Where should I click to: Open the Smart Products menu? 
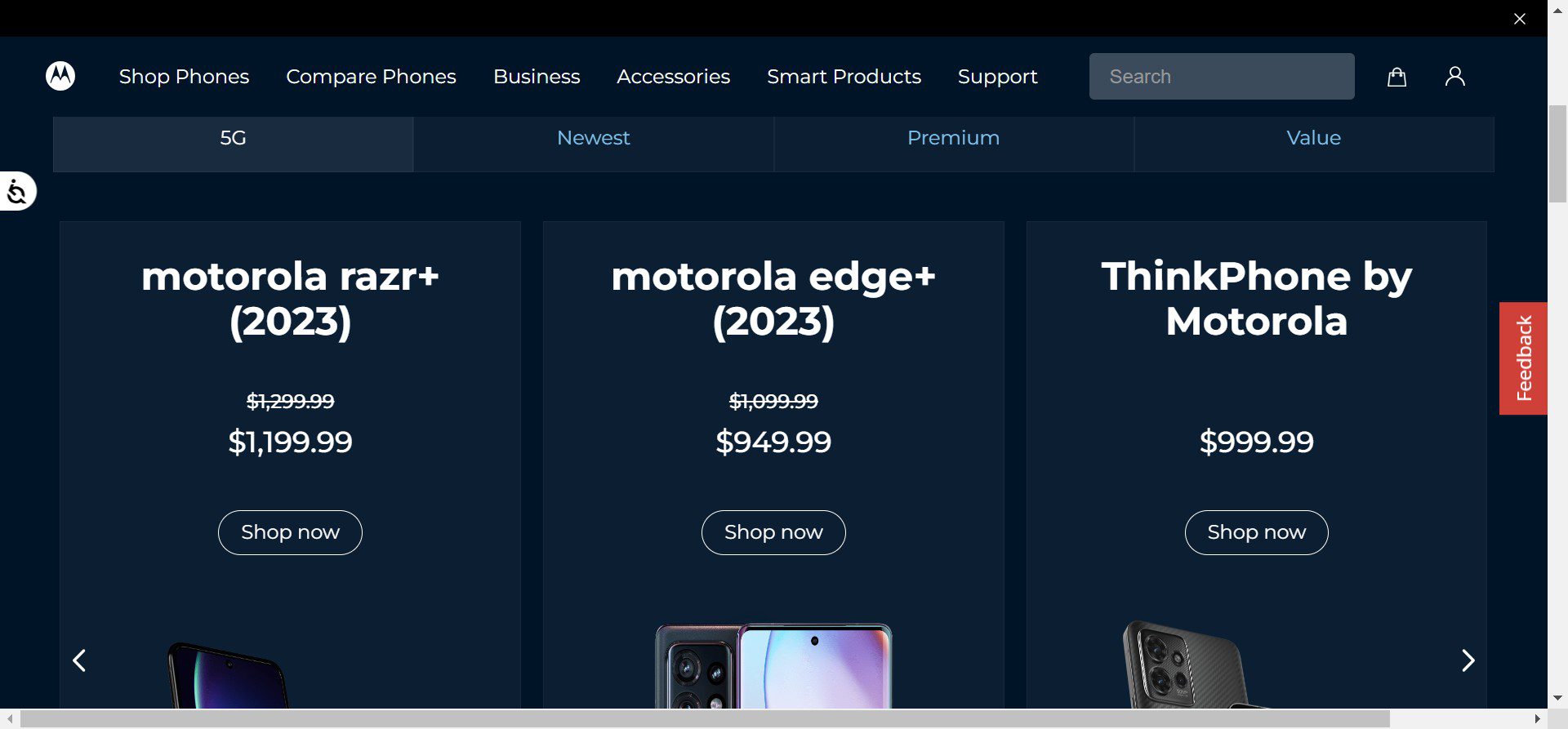coord(844,77)
